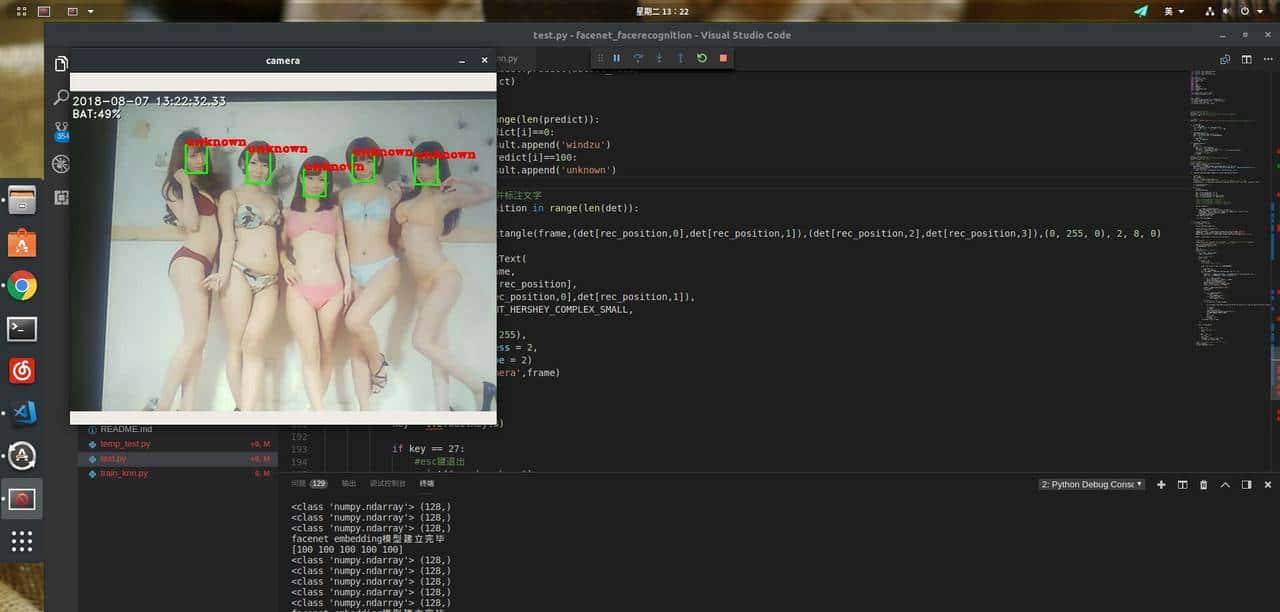Open the input language indicator dropdown
This screenshot has width=1280, height=612.
[1173, 11]
